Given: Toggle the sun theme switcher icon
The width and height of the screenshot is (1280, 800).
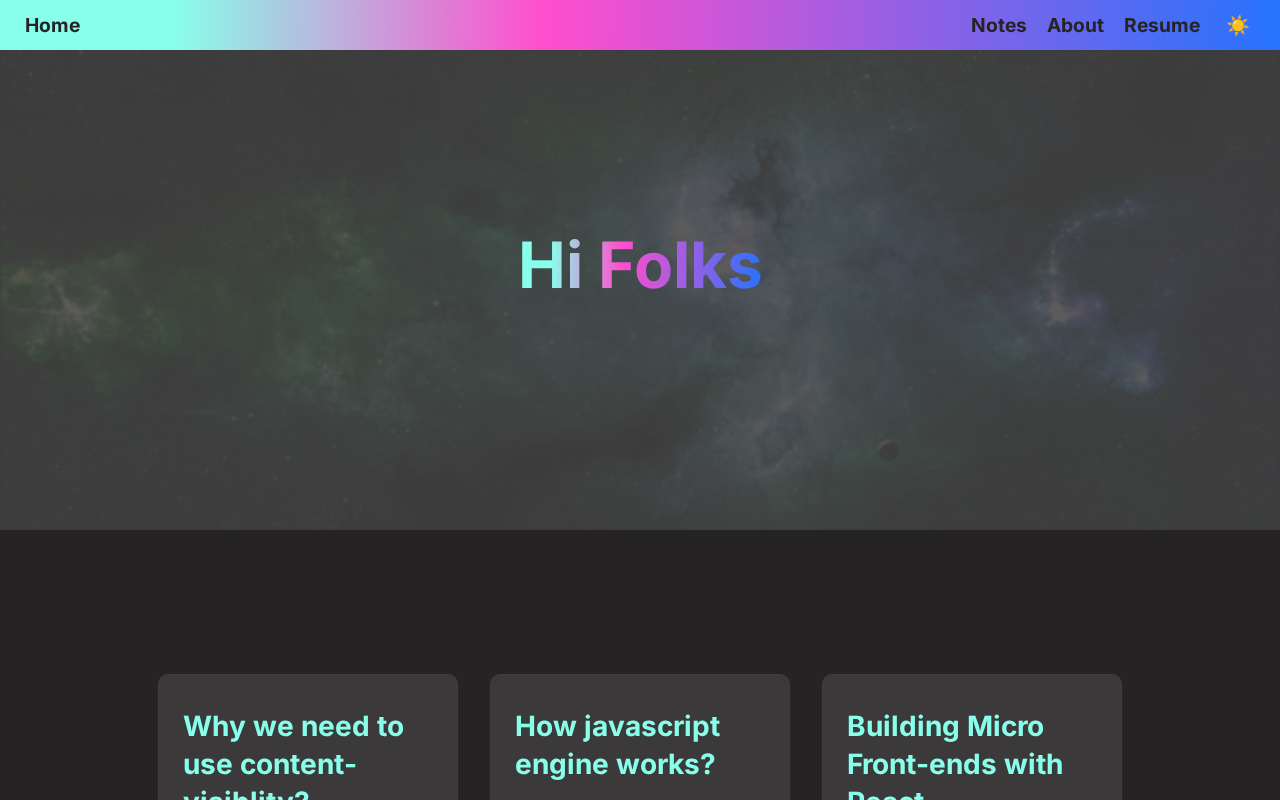Looking at the screenshot, I should (x=1237, y=25).
